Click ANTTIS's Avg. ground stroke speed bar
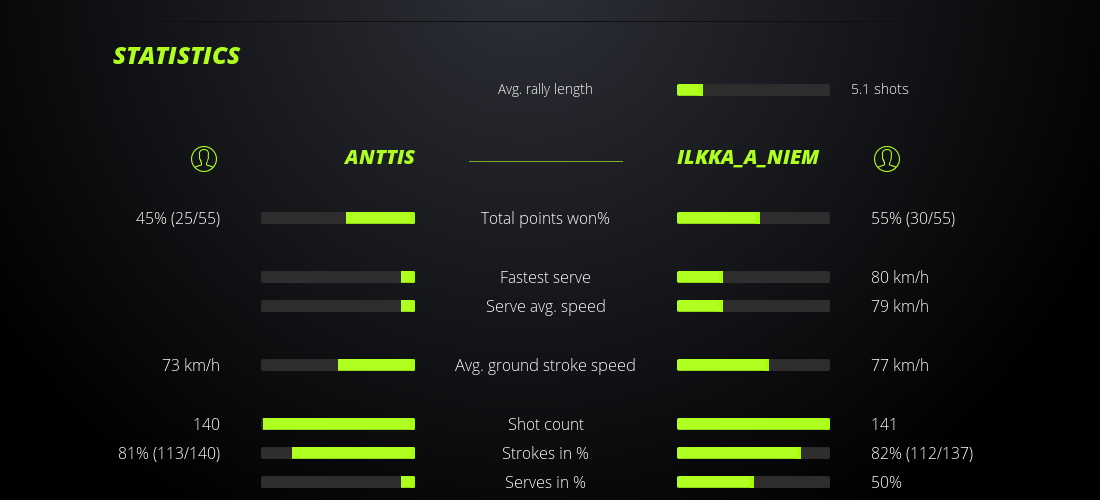The height and width of the screenshot is (500, 1100). pos(338,365)
